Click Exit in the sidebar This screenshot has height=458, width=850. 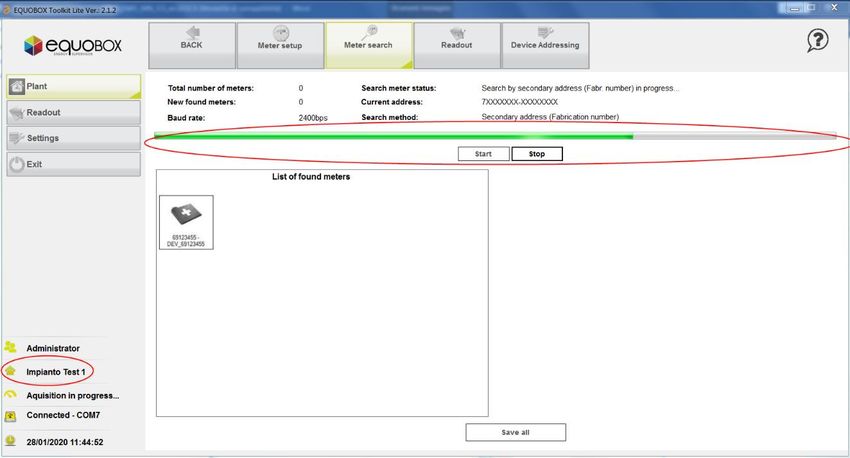point(74,164)
